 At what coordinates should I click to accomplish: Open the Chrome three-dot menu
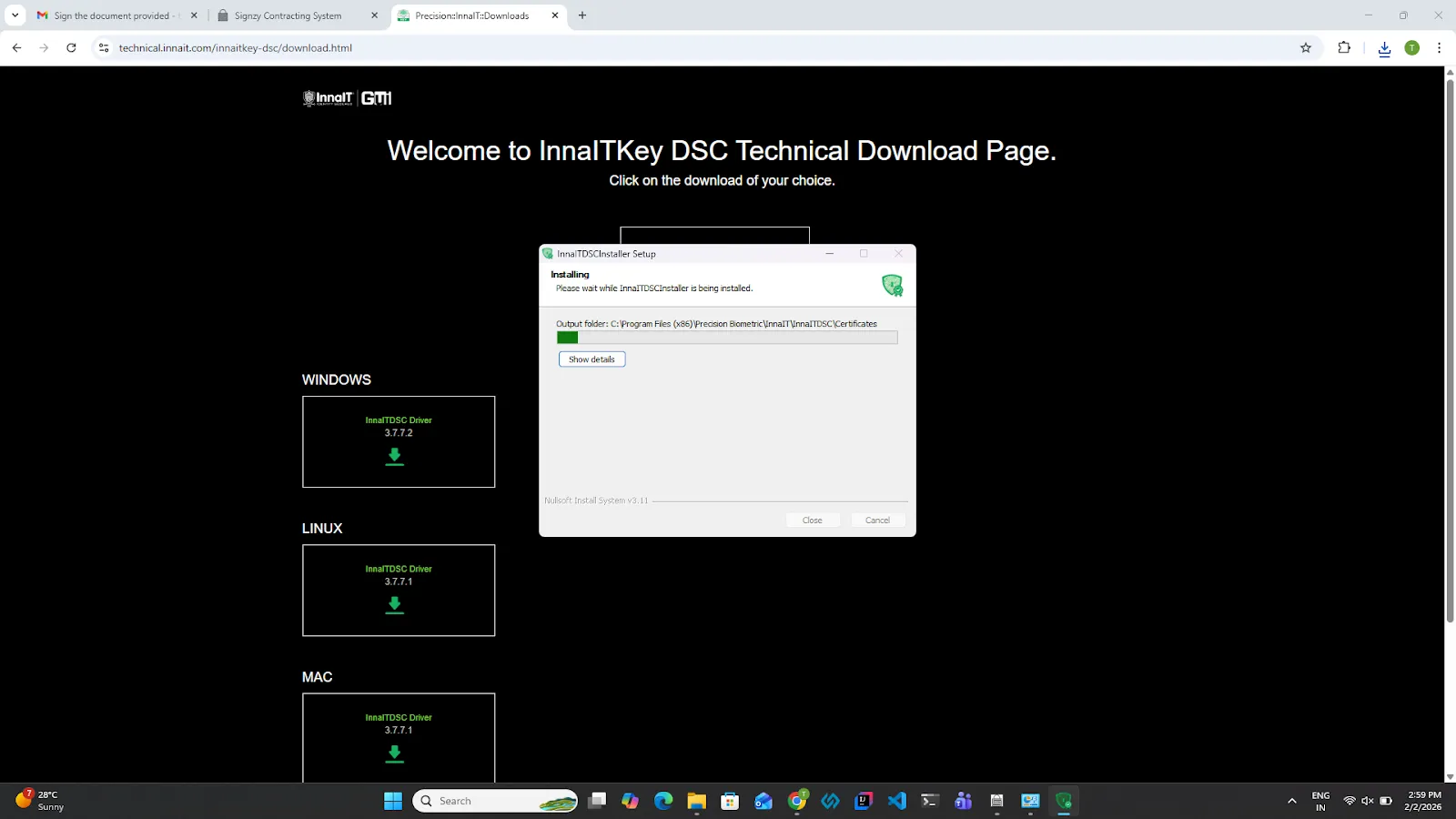[x=1439, y=48]
